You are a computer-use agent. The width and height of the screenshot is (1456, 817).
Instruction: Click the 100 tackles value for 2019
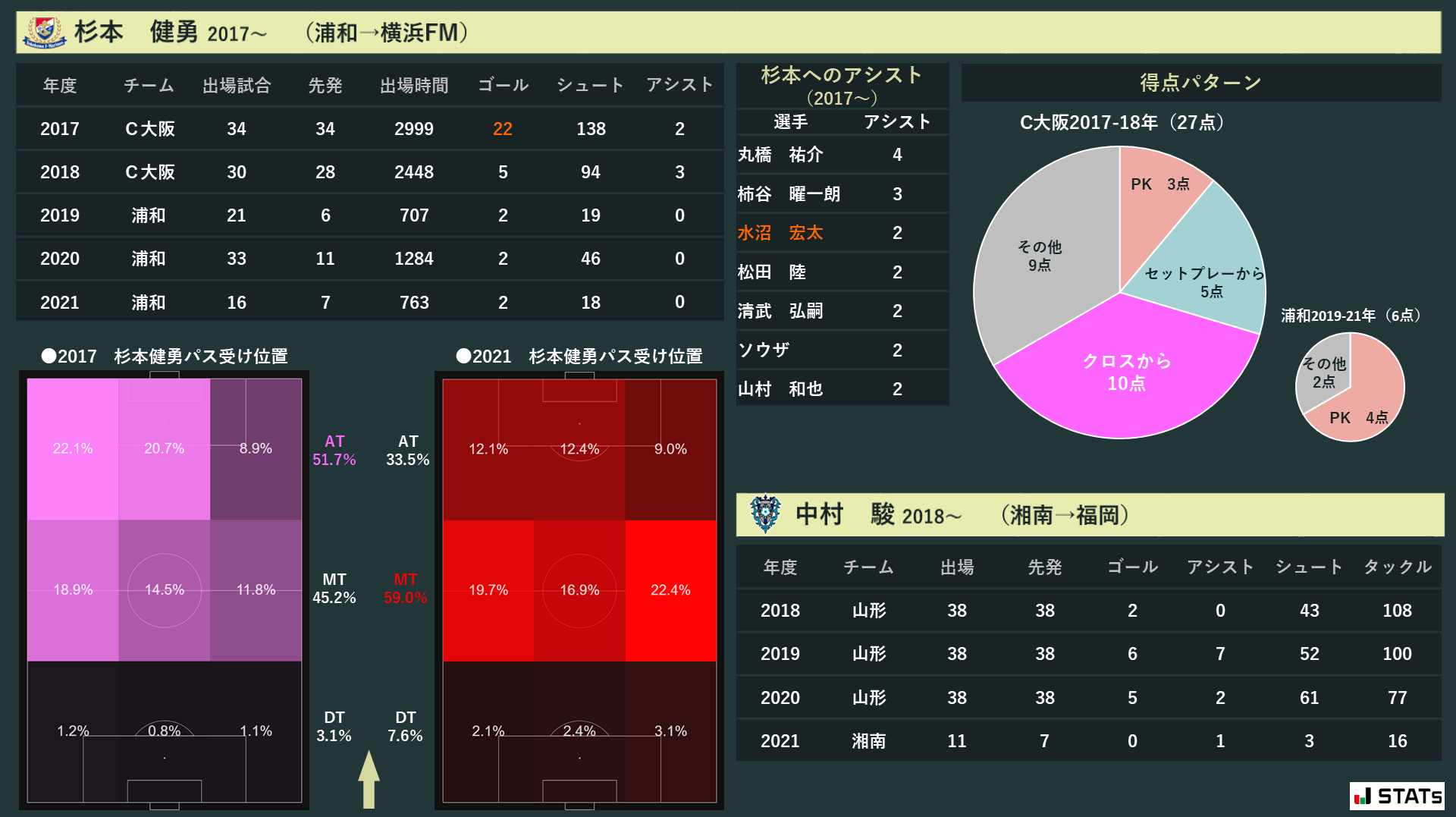click(x=1397, y=654)
